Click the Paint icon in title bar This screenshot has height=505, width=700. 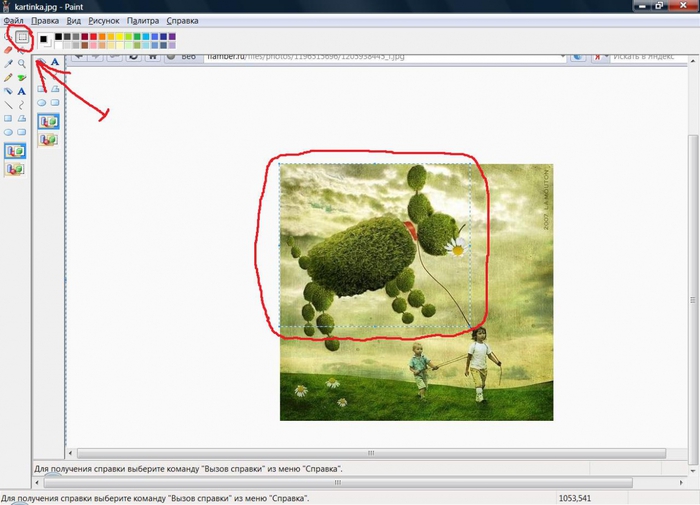[6, 7]
